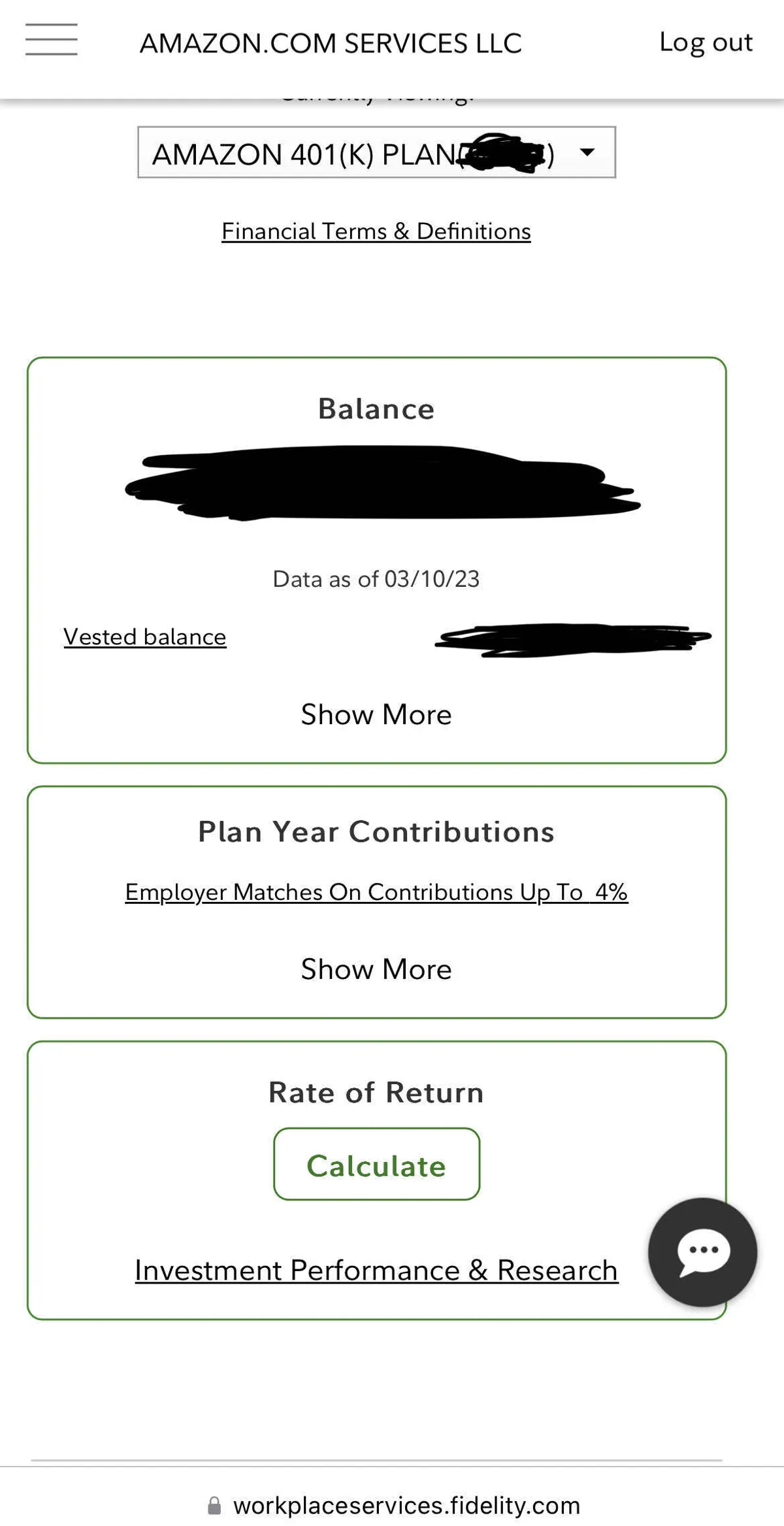
Task: Click the Log out link
Action: click(x=706, y=42)
